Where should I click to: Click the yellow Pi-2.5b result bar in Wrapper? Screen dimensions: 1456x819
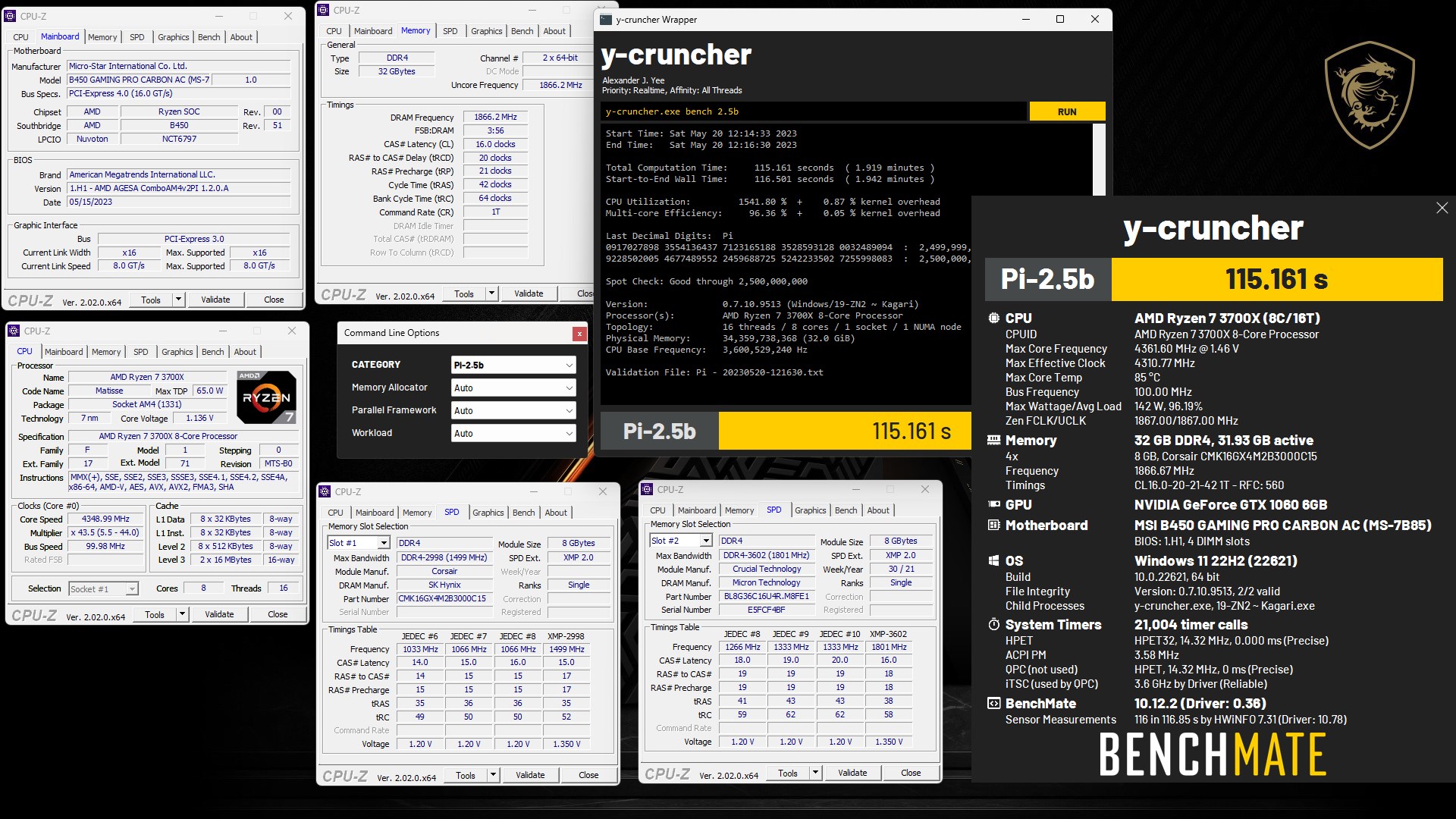(845, 431)
